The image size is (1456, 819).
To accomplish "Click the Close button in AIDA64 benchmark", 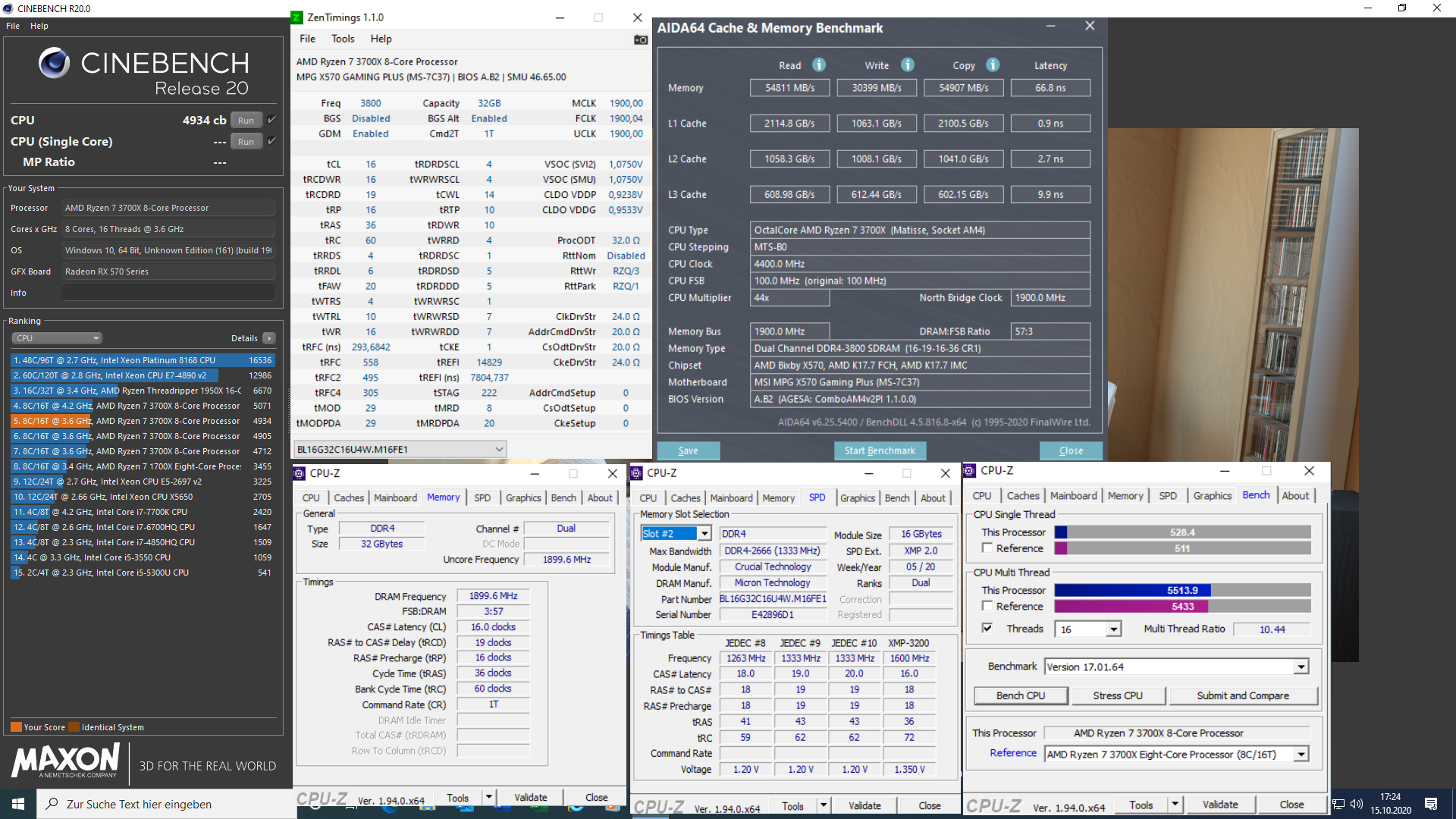I will point(1071,450).
